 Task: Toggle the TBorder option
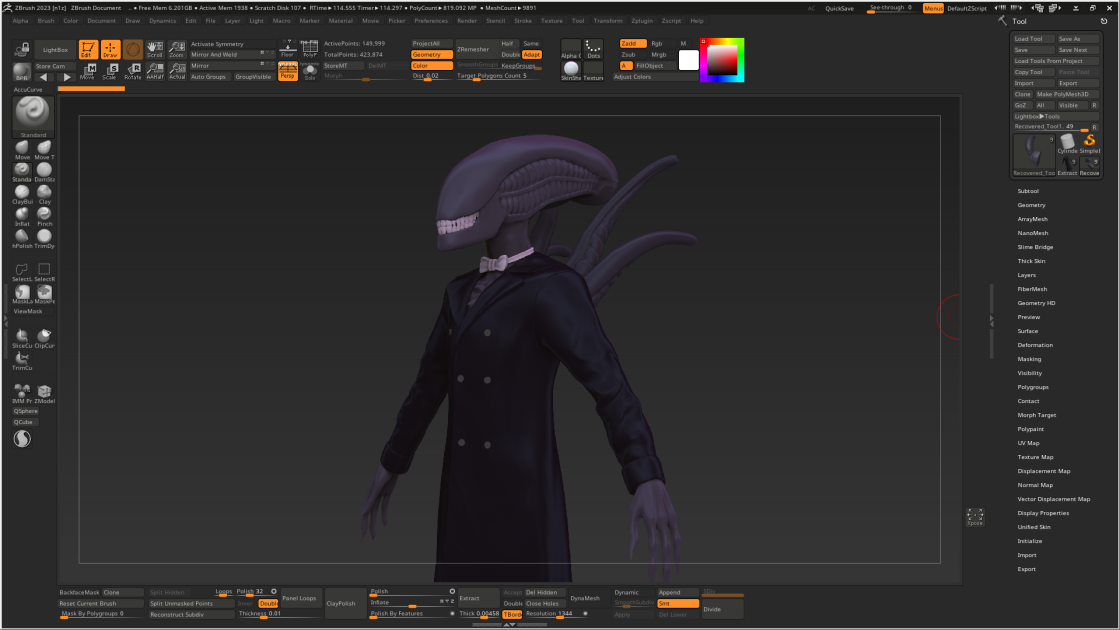tap(512, 614)
